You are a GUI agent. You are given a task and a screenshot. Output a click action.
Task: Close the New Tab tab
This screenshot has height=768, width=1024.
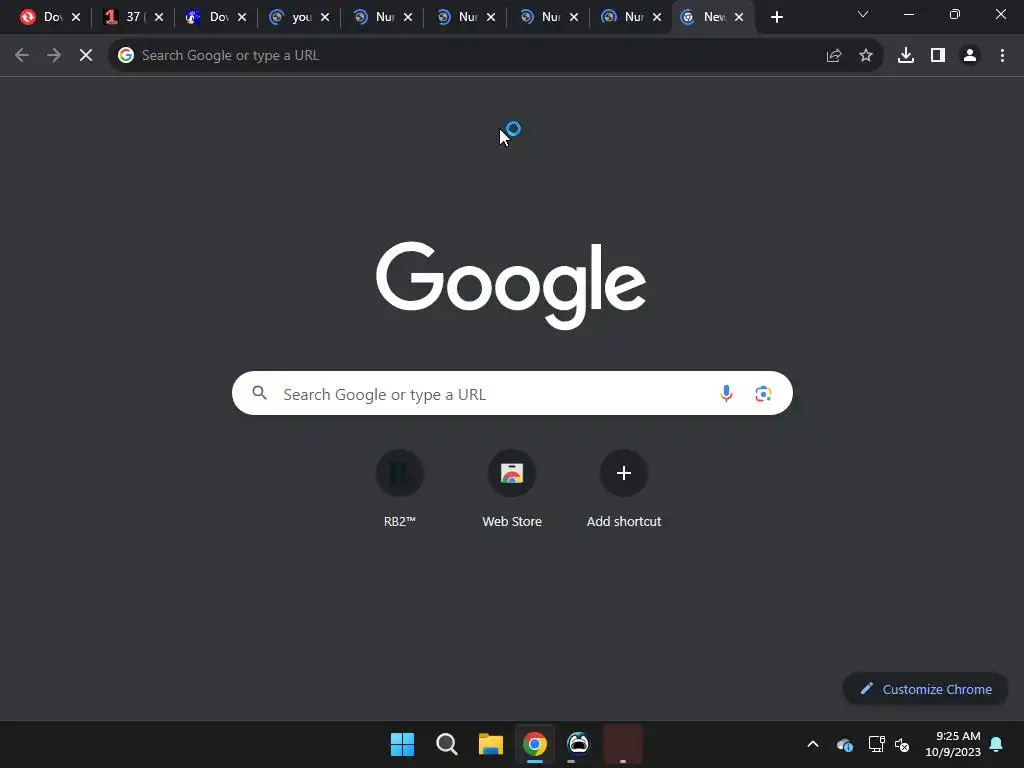pyautogui.click(x=739, y=17)
